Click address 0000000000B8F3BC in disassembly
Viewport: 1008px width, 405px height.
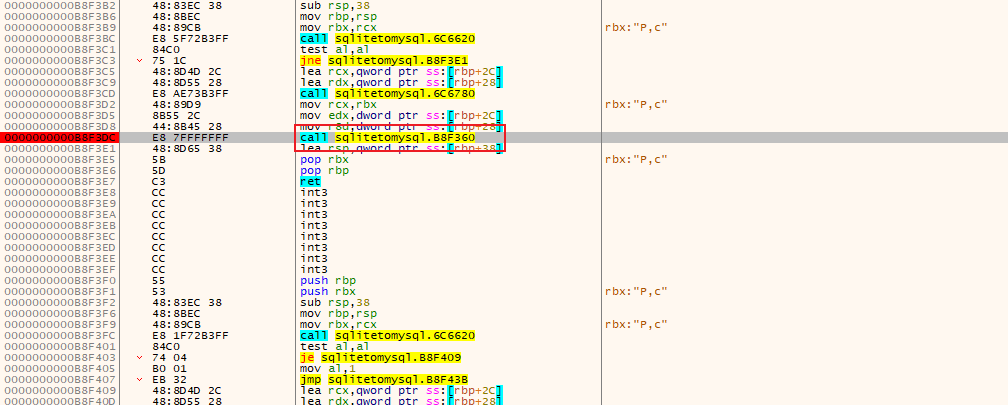coord(59,39)
